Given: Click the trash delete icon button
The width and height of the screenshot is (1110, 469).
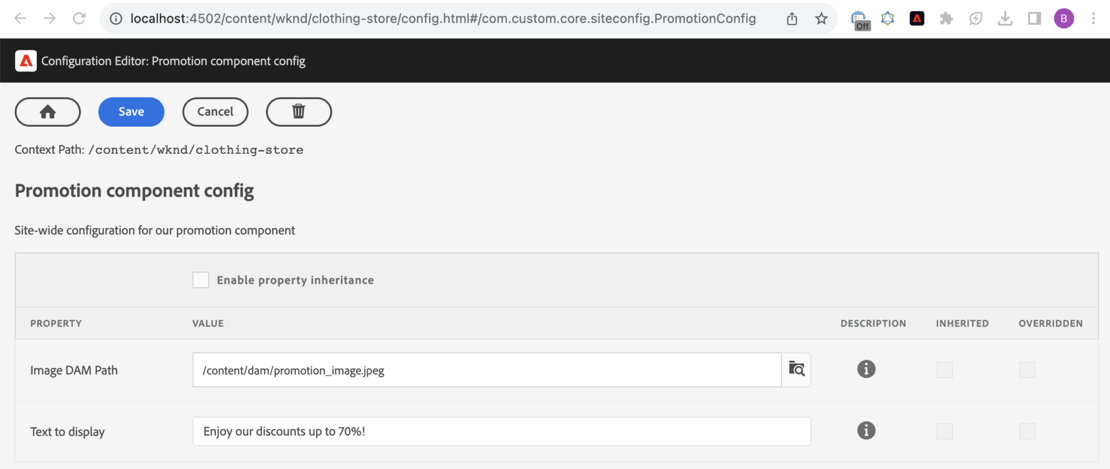Looking at the screenshot, I should pos(298,112).
